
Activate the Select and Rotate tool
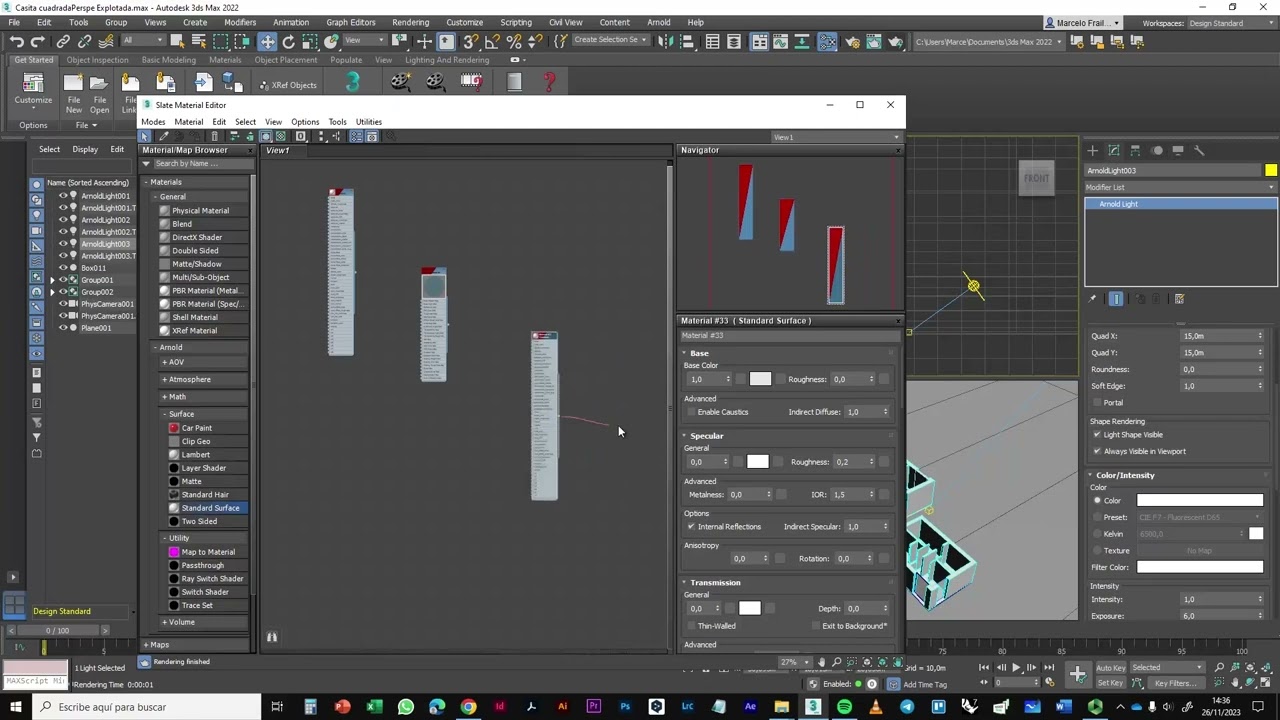click(289, 41)
